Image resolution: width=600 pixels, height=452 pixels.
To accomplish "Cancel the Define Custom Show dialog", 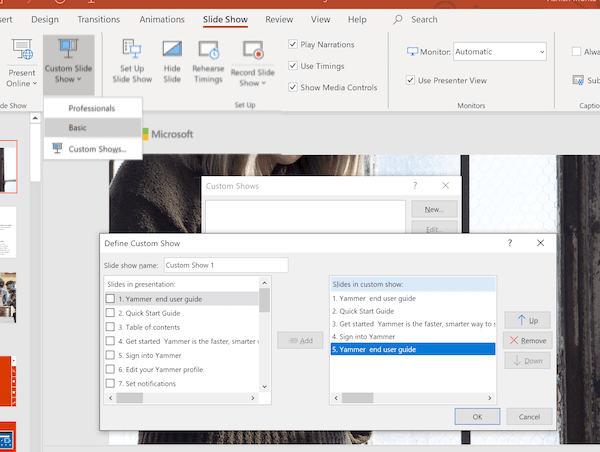I will (x=529, y=416).
